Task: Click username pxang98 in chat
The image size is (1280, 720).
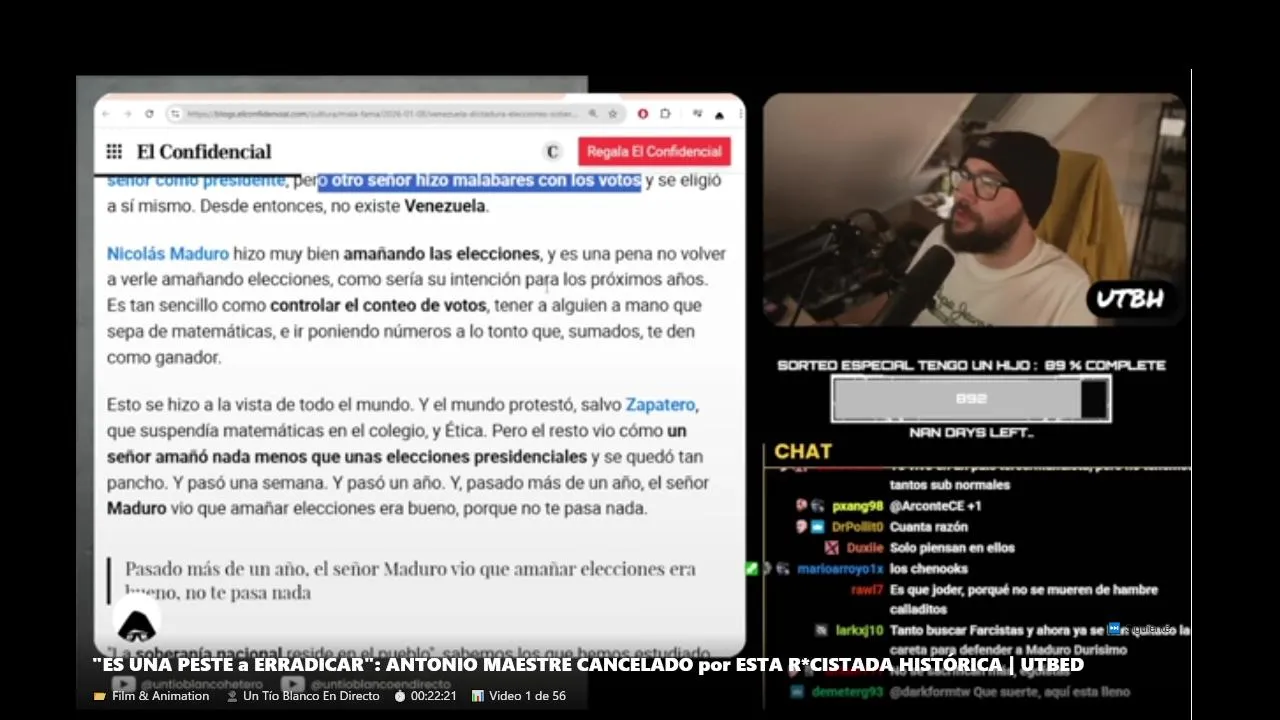Action: pyautogui.click(x=857, y=506)
